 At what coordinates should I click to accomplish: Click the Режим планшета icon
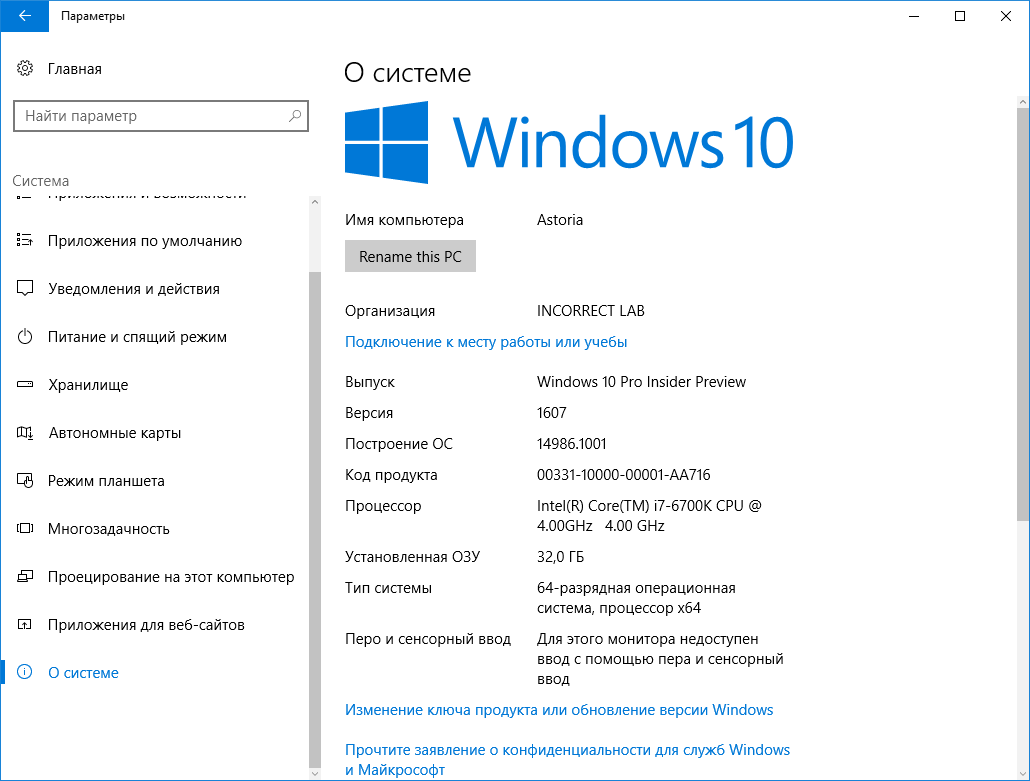(x=25, y=481)
